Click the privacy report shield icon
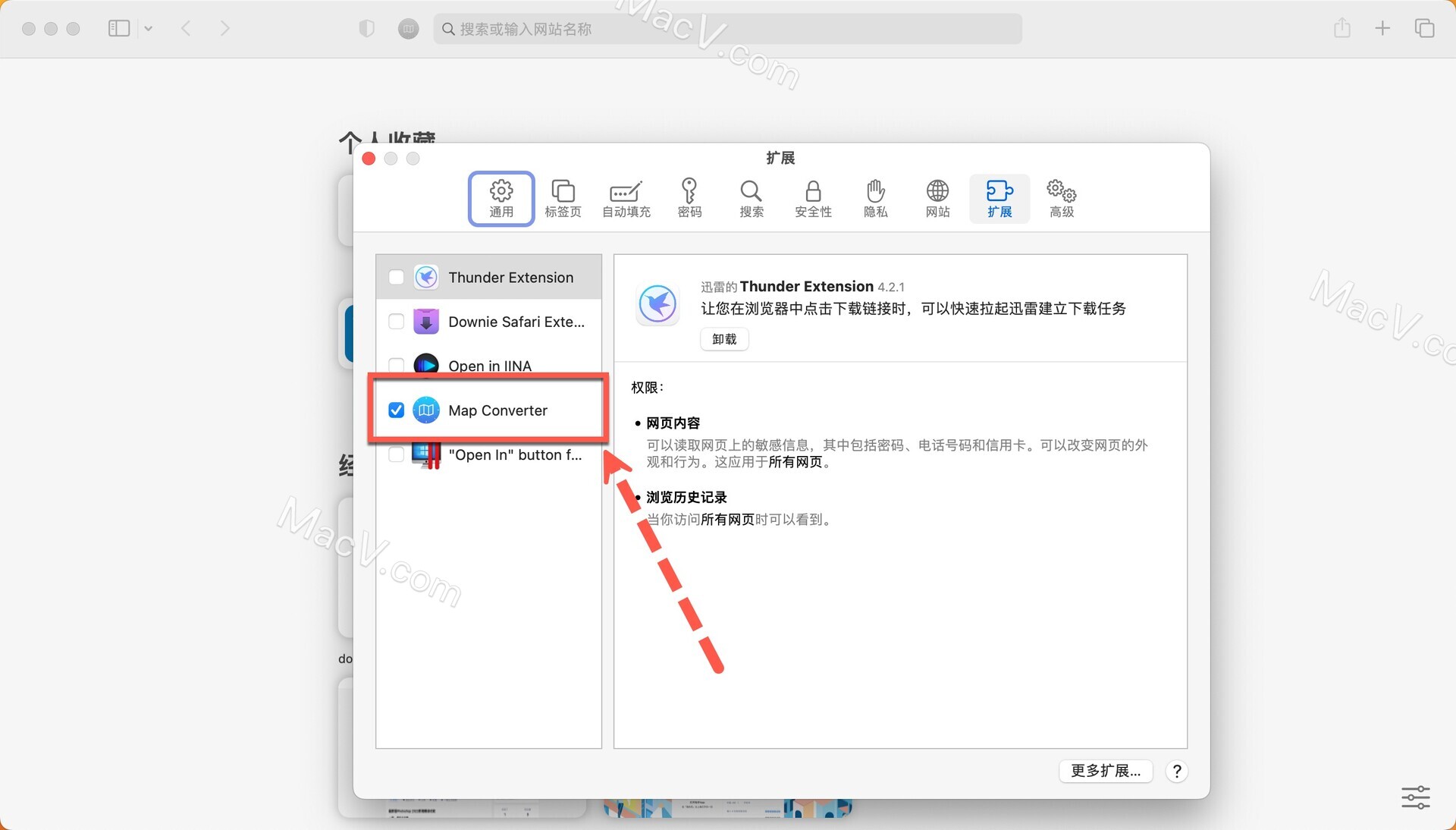The width and height of the screenshot is (1456, 830). tap(367, 29)
